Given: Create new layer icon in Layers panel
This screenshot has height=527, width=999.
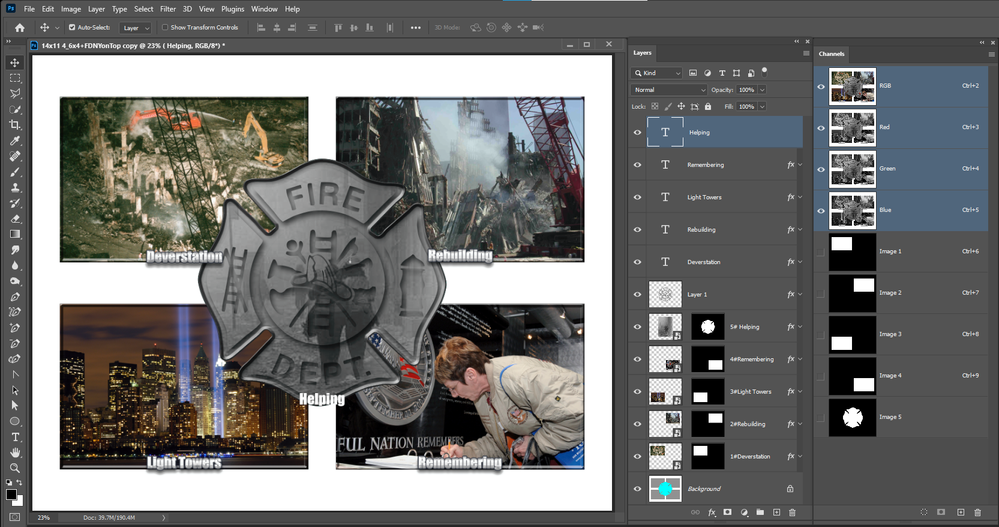Looking at the screenshot, I should point(777,512).
